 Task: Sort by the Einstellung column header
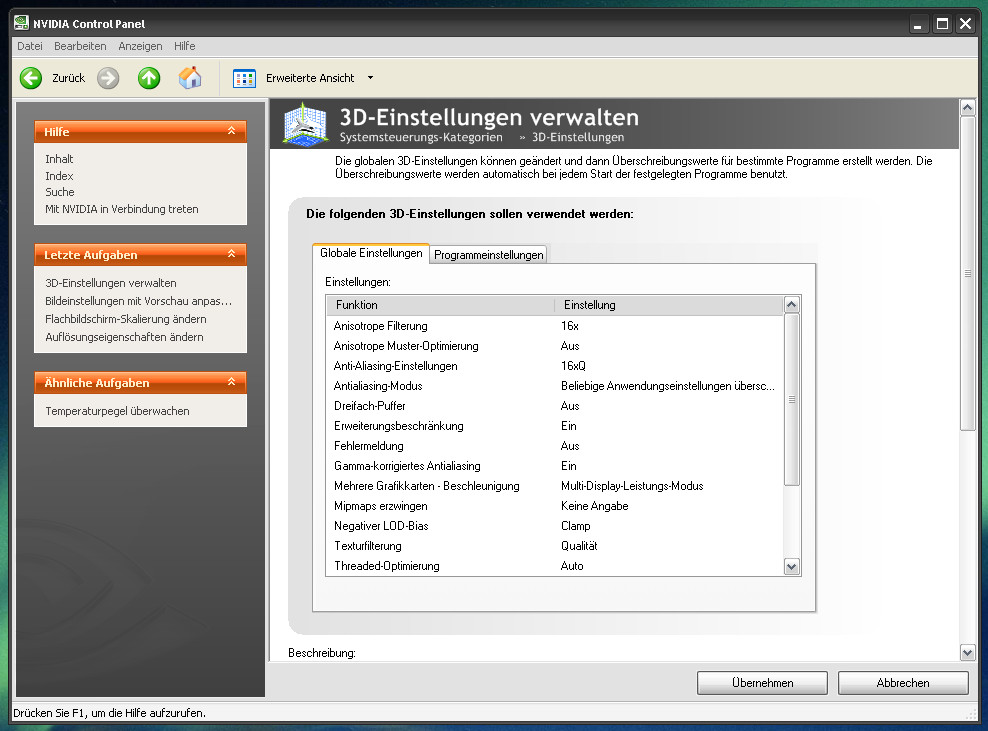point(669,305)
